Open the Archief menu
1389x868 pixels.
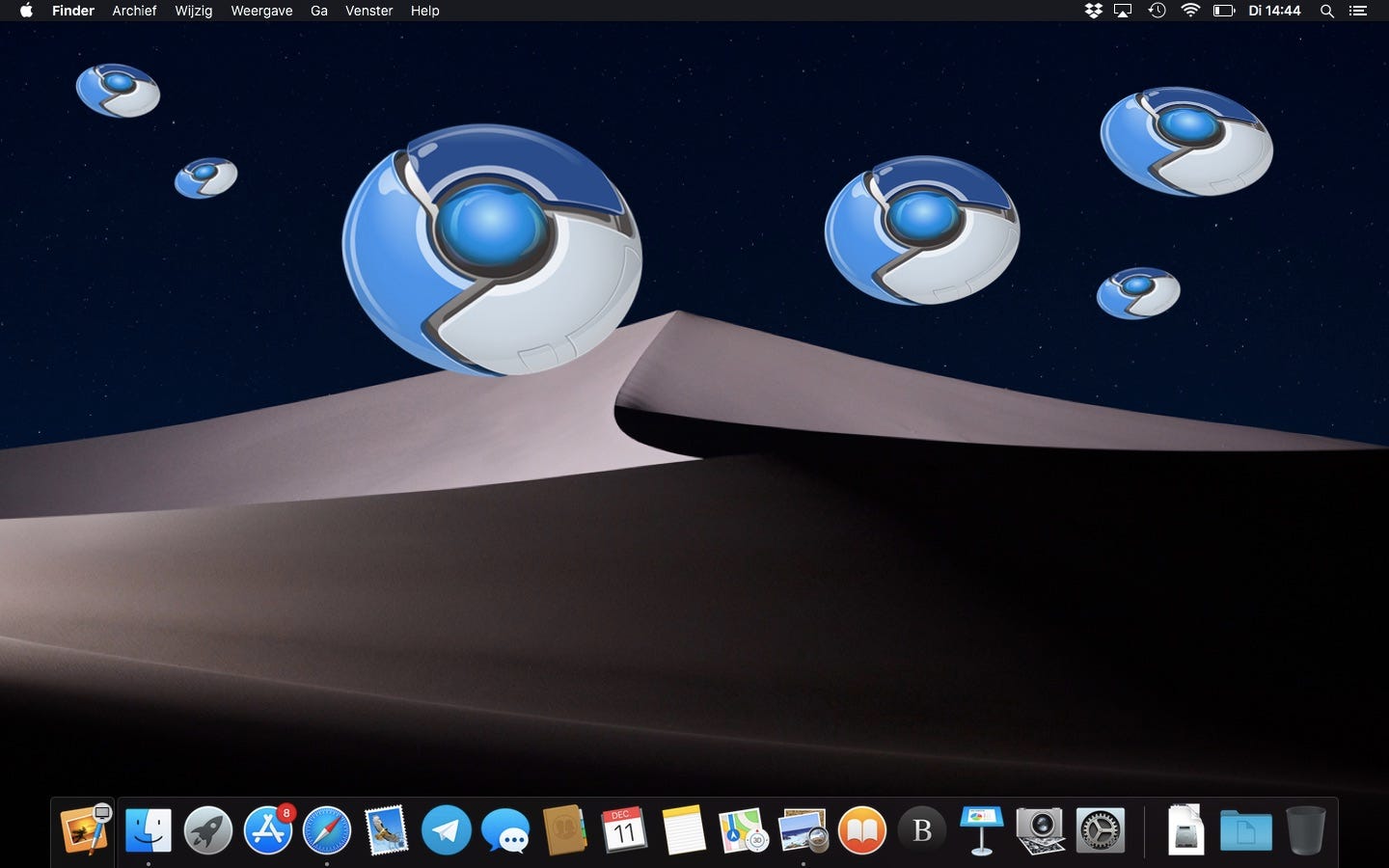point(134,11)
